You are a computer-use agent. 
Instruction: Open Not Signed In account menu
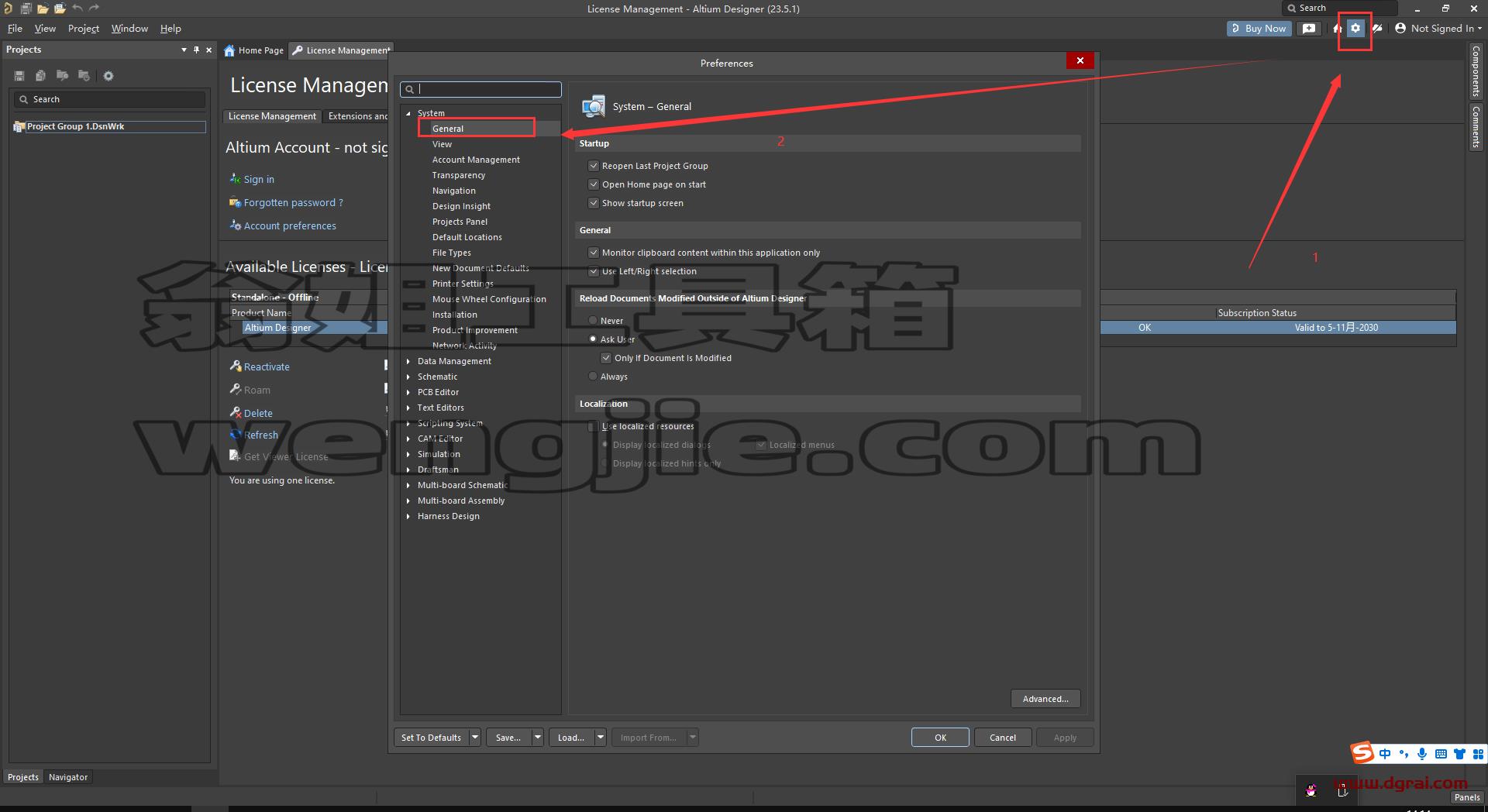[1438, 29]
